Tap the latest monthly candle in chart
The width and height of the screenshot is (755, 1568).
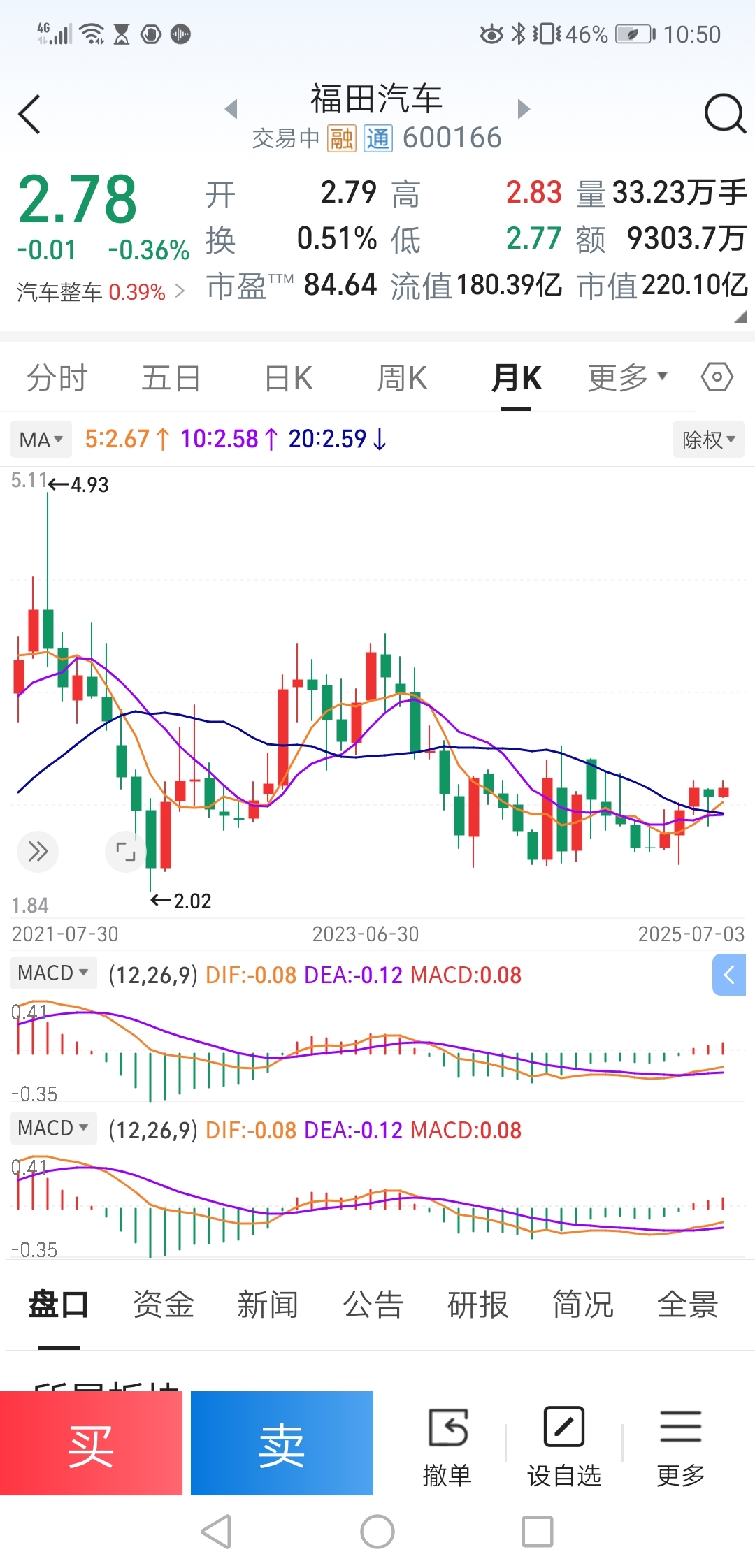pyautogui.click(x=723, y=792)
